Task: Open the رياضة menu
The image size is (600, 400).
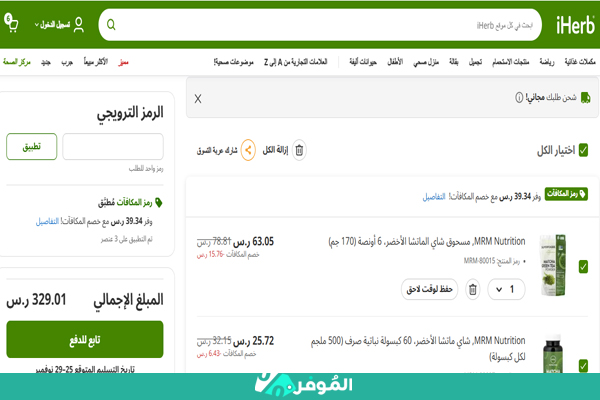Action: pyautogui.click(x=547, y=62)
